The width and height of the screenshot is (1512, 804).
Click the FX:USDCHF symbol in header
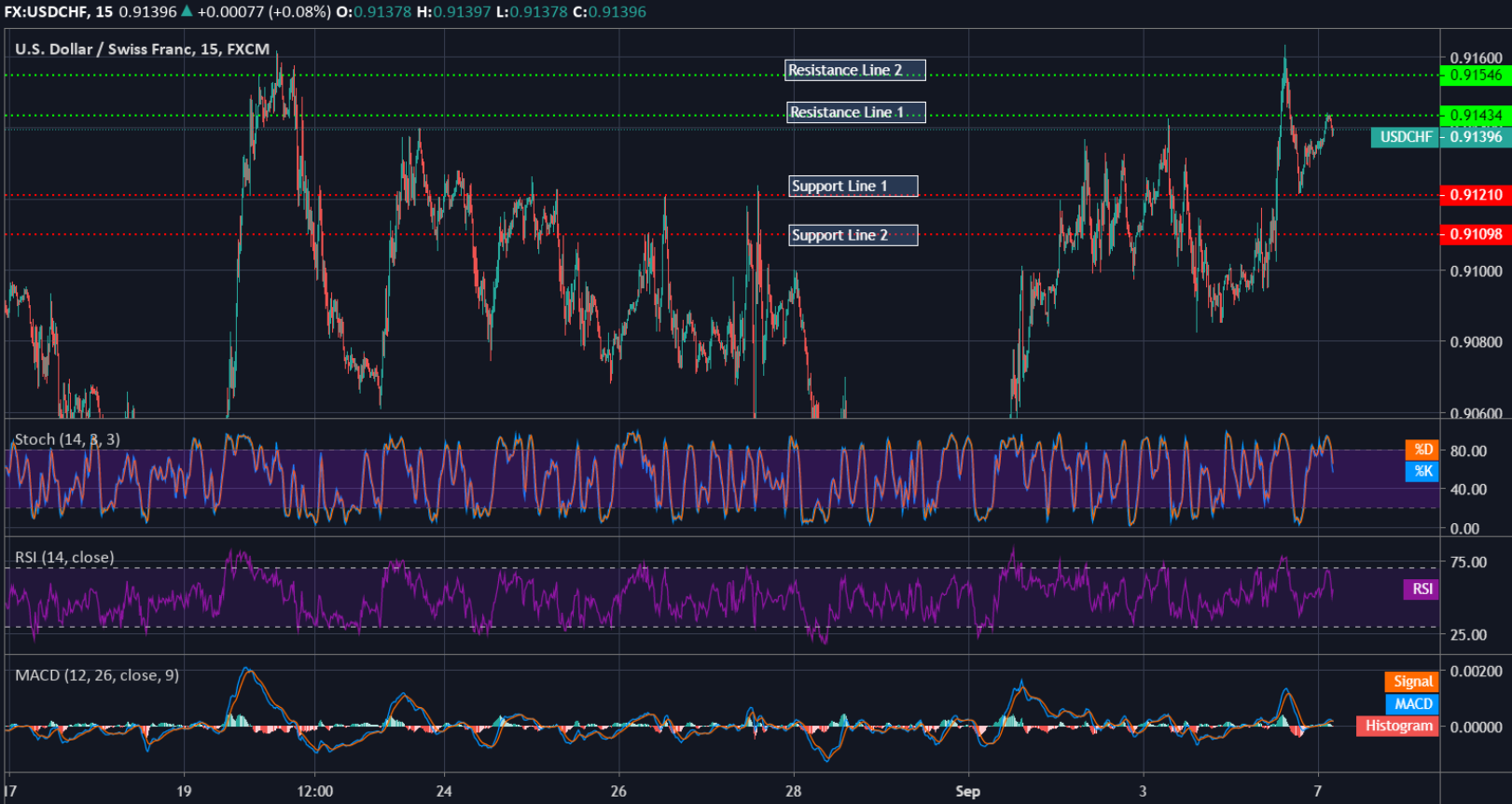tap(47, 12)
